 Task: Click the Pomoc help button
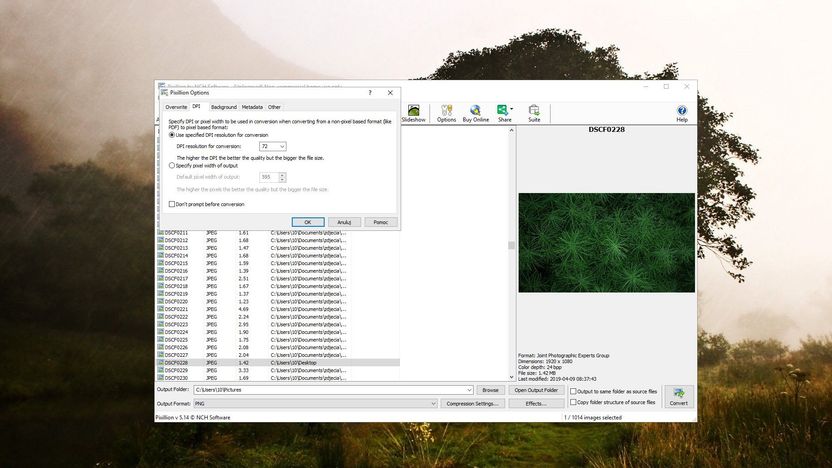(x=380, y=222)
